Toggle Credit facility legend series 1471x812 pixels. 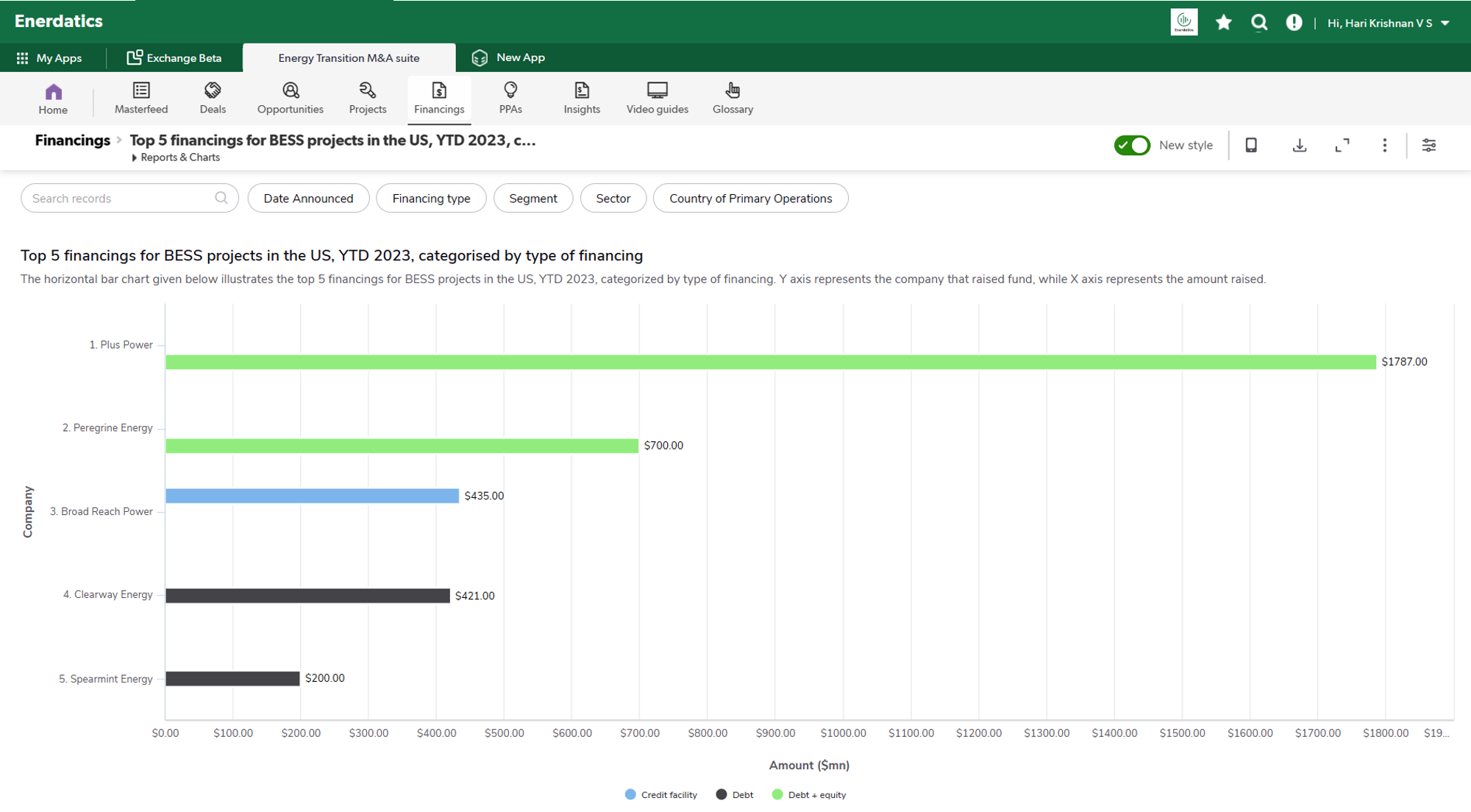point(660,794)
